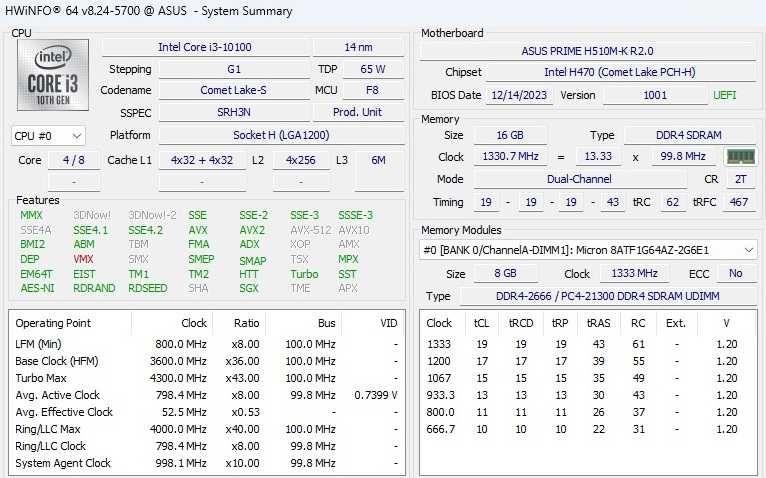
Task: Select the Turbo Max row
Action: tap(200, 378)
